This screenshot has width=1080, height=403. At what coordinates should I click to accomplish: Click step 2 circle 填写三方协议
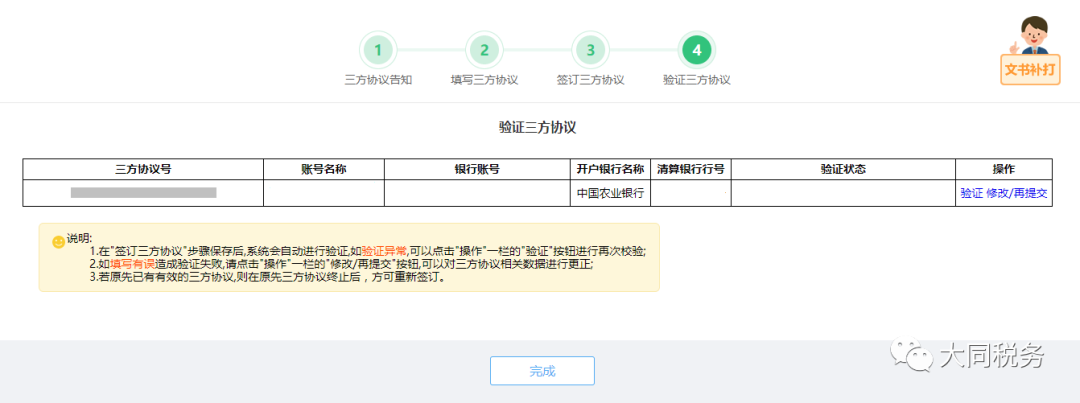(484, 50)
